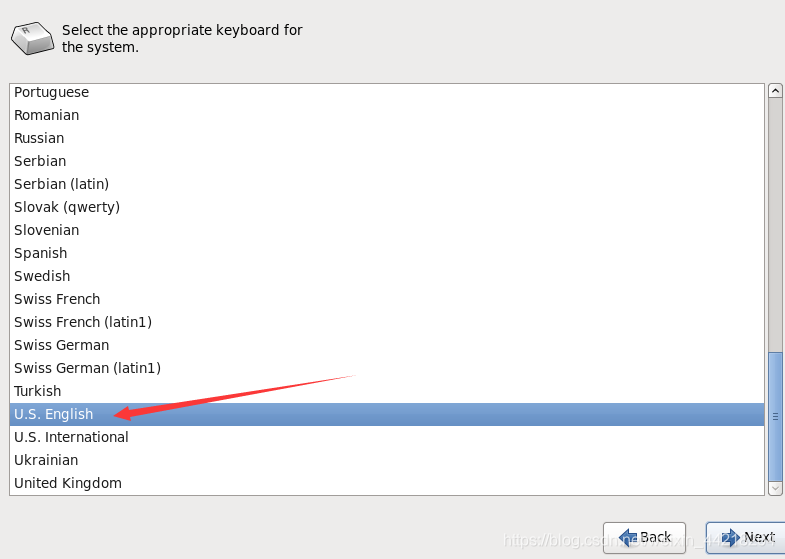Highlight the U.S. English entry
This screenshot has width=785, height=559.
54,414
